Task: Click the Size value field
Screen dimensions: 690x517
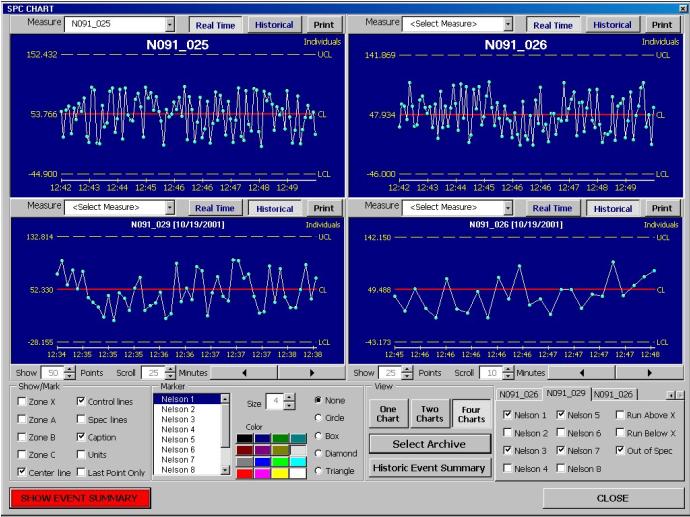Action: click(x=275, y=401)
